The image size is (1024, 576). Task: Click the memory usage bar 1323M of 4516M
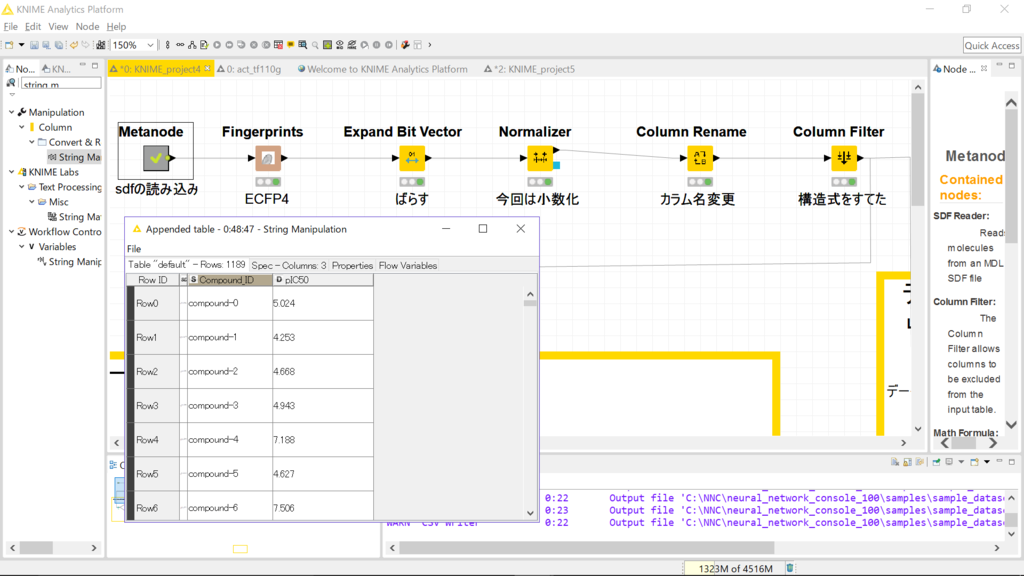735,568
